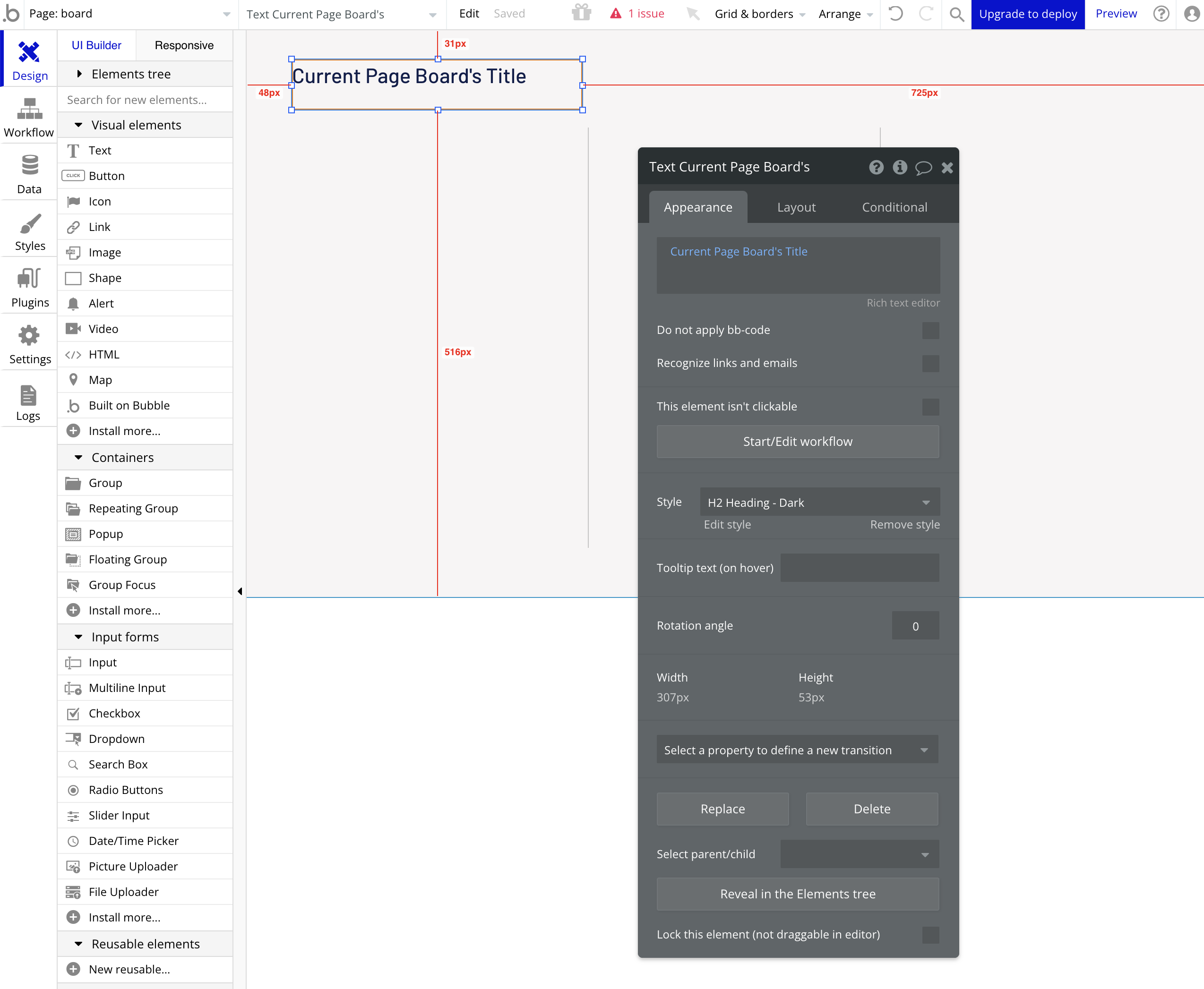Click the Start/Edit workflow button
The width and height of the screenshot is (1204, 989).
797,442
